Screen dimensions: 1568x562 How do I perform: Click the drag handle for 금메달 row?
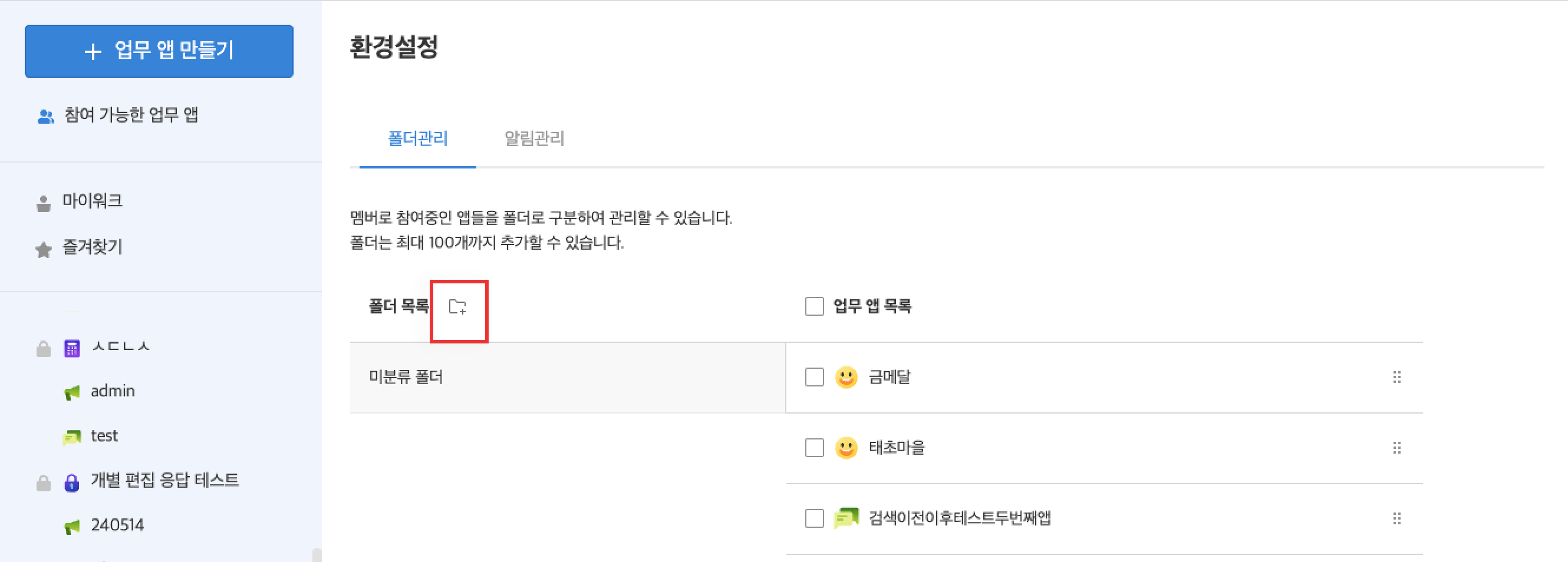1396,378
